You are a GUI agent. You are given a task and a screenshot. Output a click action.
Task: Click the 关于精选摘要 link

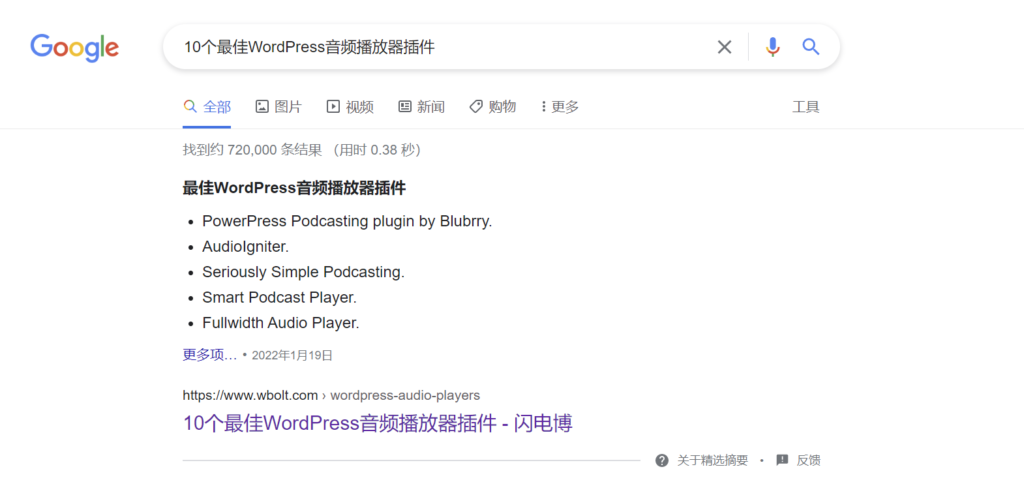tap(712, 460)
